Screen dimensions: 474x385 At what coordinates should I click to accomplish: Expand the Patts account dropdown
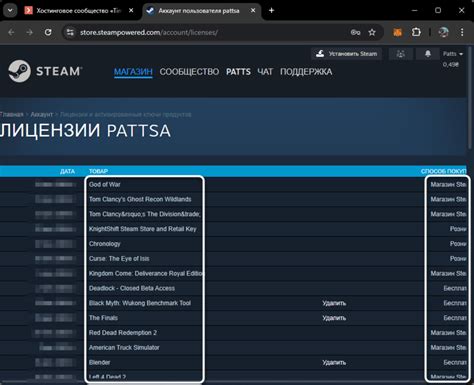click(453, 54)
